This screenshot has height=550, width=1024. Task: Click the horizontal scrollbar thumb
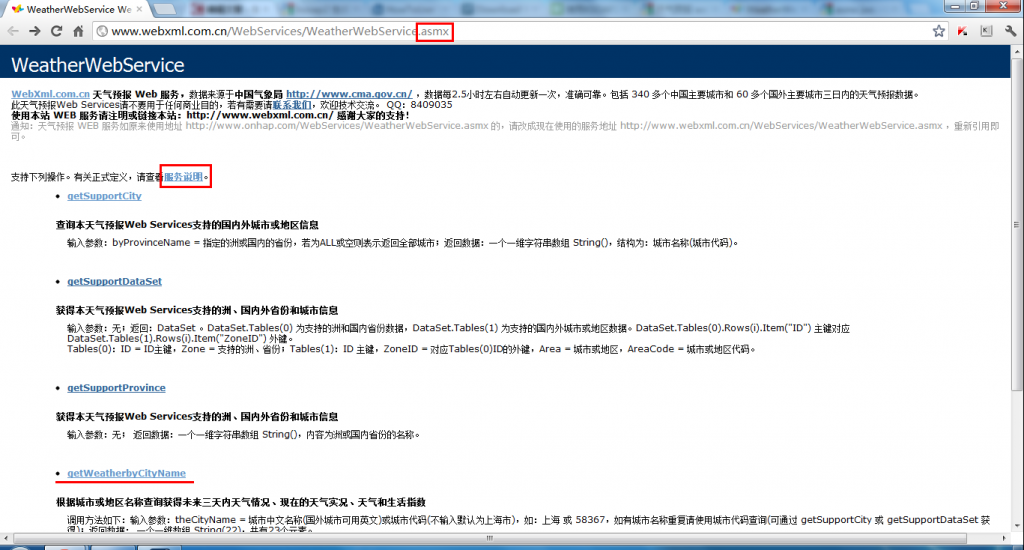[489, 538]
